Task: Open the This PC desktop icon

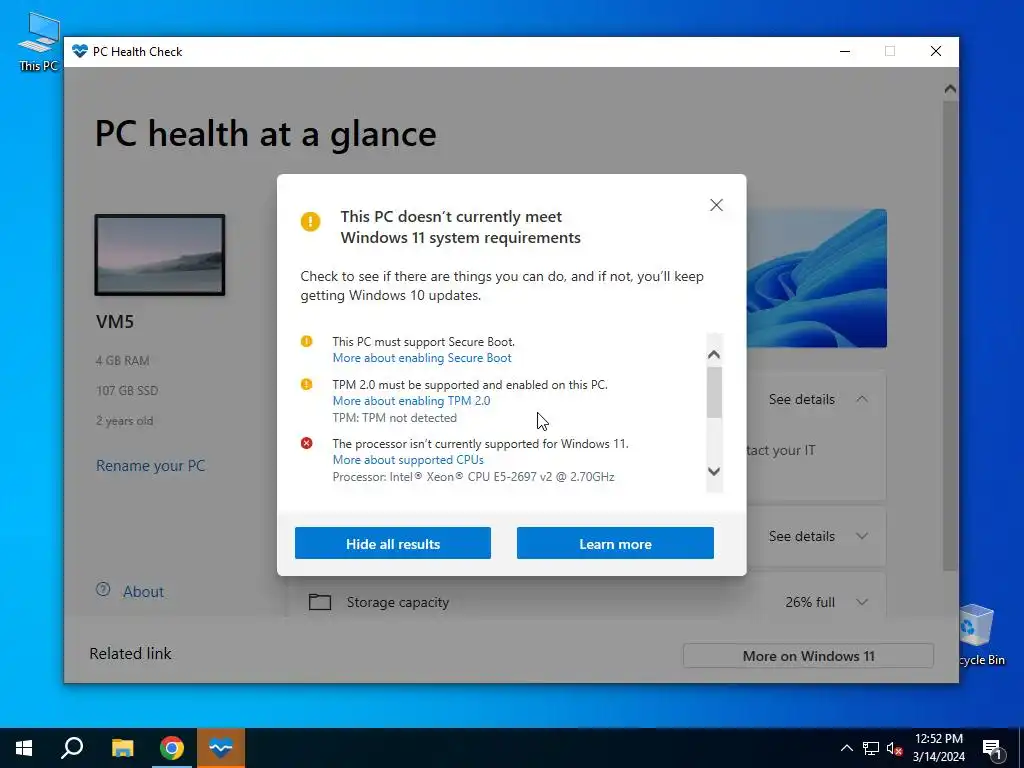Action: click(x=39, y=42)
